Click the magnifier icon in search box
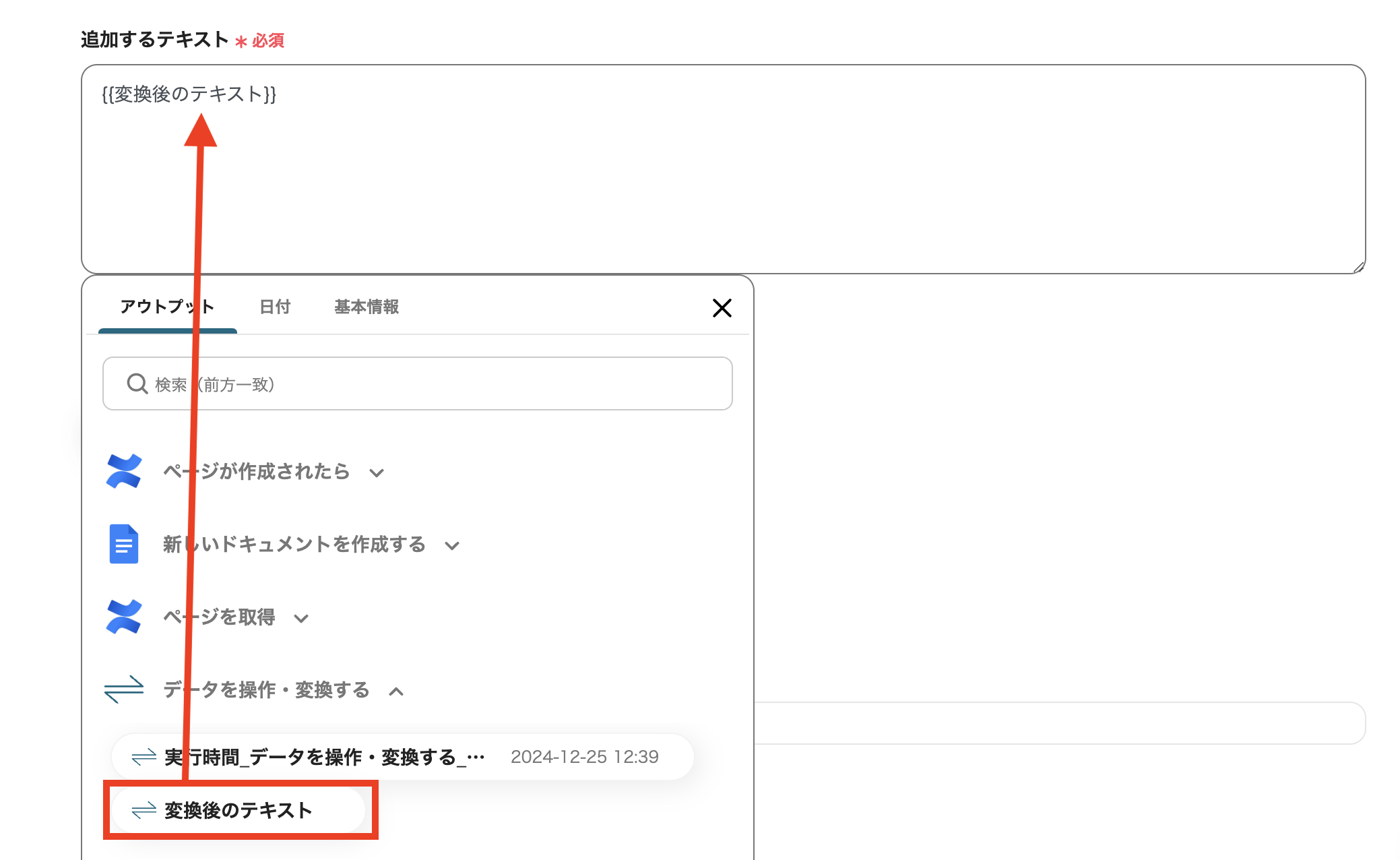This screenshot has width=1400, height=860. (137, 383)
